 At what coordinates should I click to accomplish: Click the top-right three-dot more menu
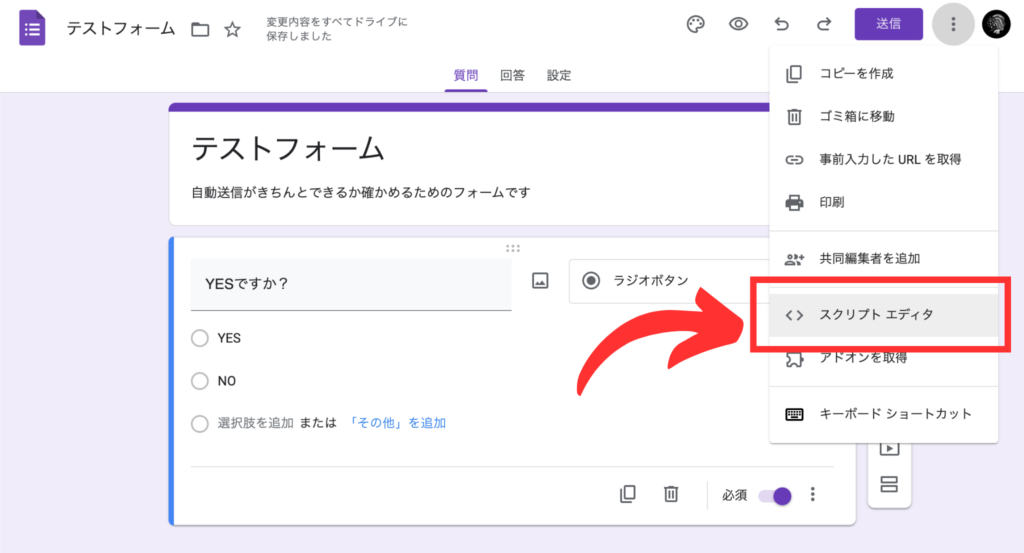(953, 25)
